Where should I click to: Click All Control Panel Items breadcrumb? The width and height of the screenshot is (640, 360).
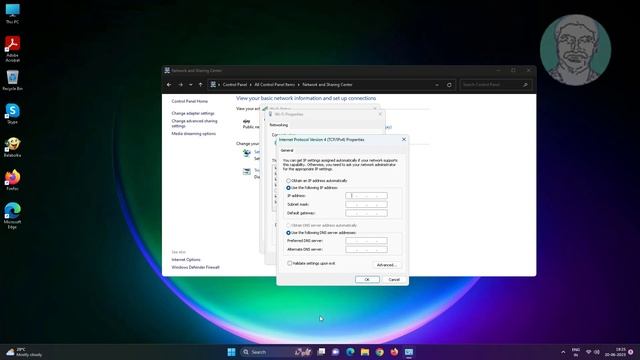tap(274, 84)
